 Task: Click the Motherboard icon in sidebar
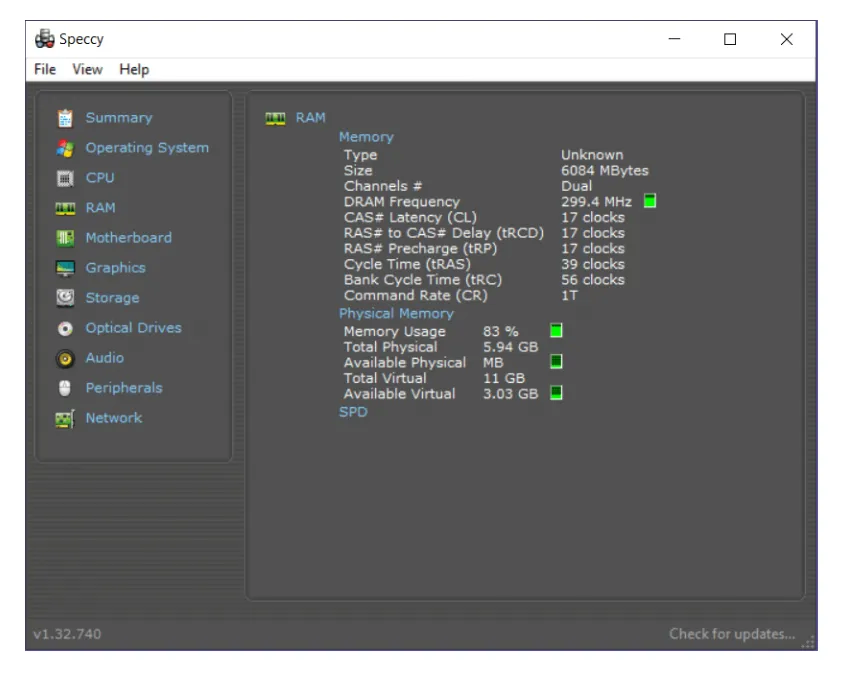pyautogui.click(x=65, y=238)
